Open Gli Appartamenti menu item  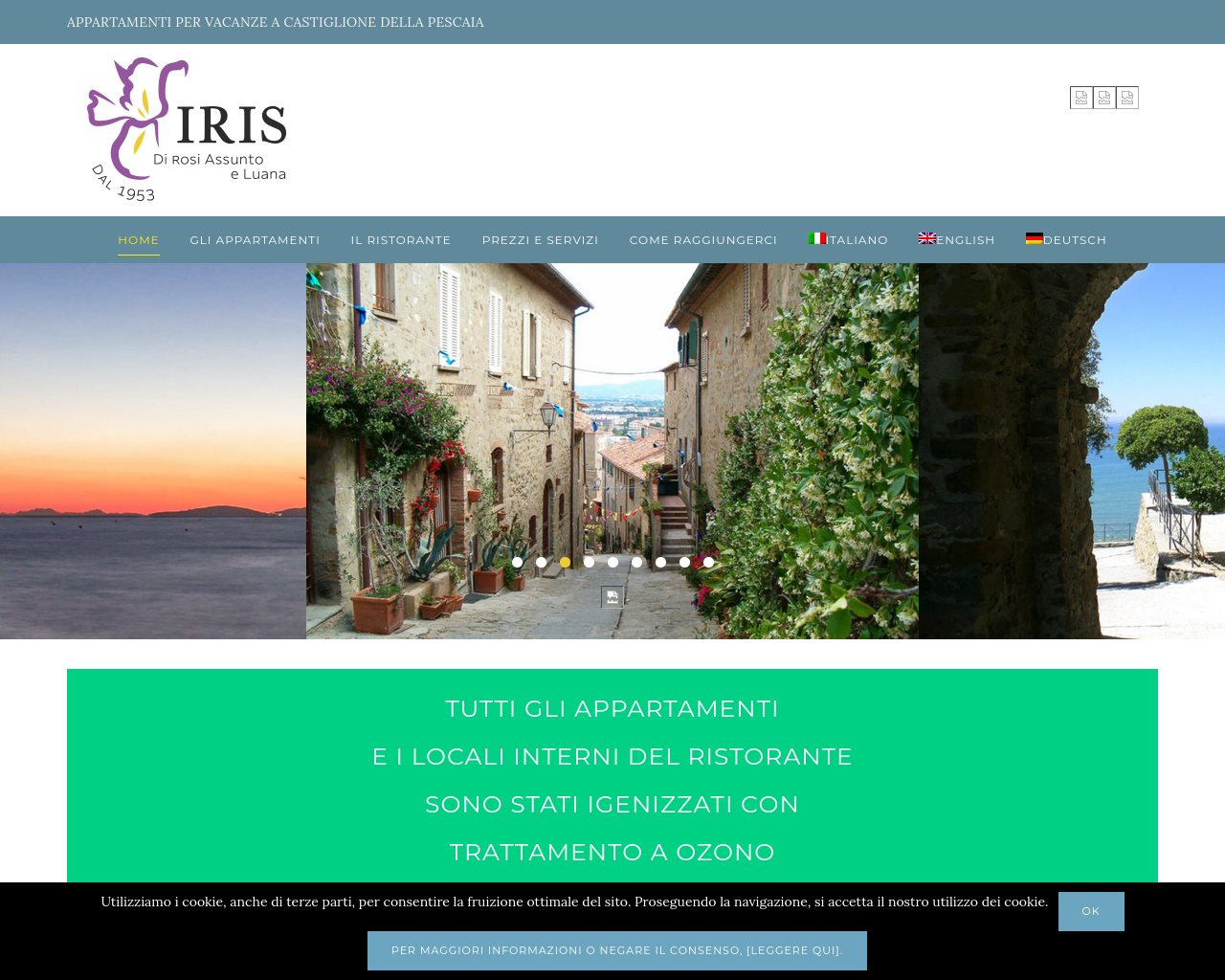click(x=255, y=240)
